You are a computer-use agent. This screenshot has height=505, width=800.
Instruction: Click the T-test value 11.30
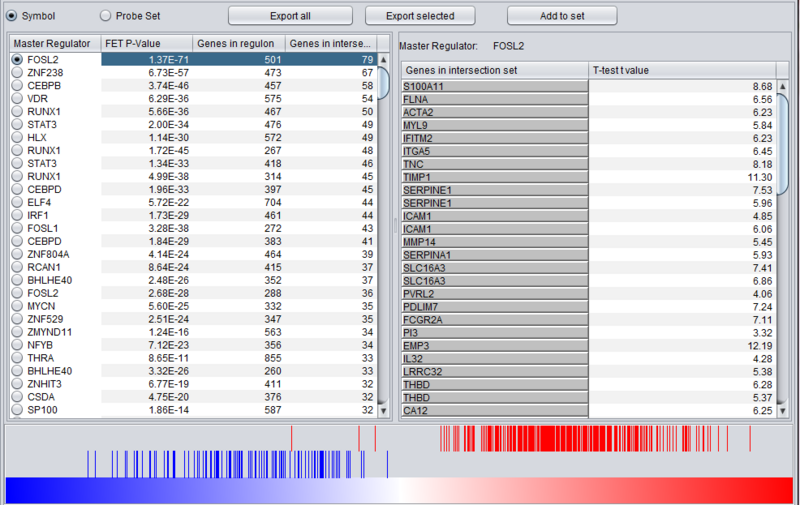point(682,177)
